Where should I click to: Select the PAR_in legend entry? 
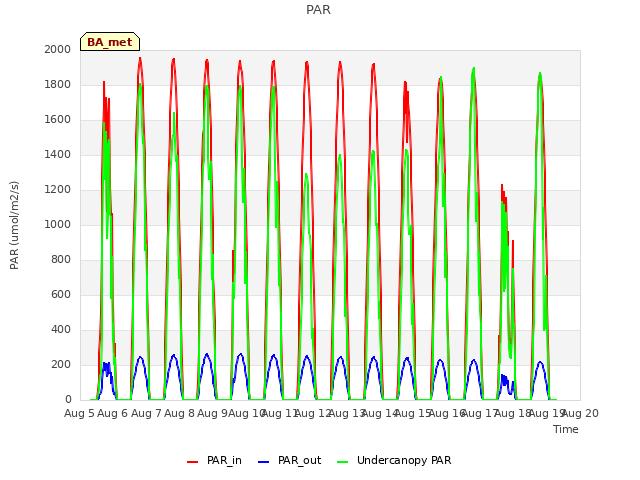pos(215,460)
